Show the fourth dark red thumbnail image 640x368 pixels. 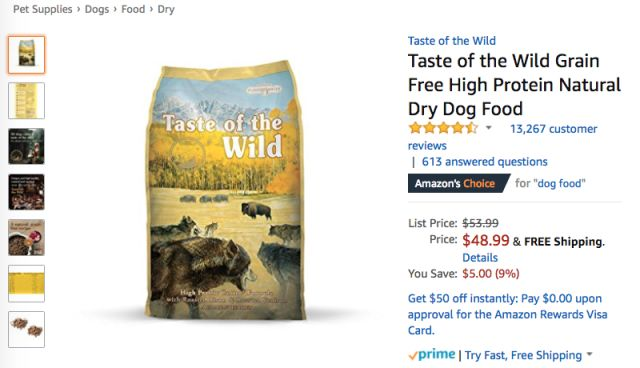point(27,192)
